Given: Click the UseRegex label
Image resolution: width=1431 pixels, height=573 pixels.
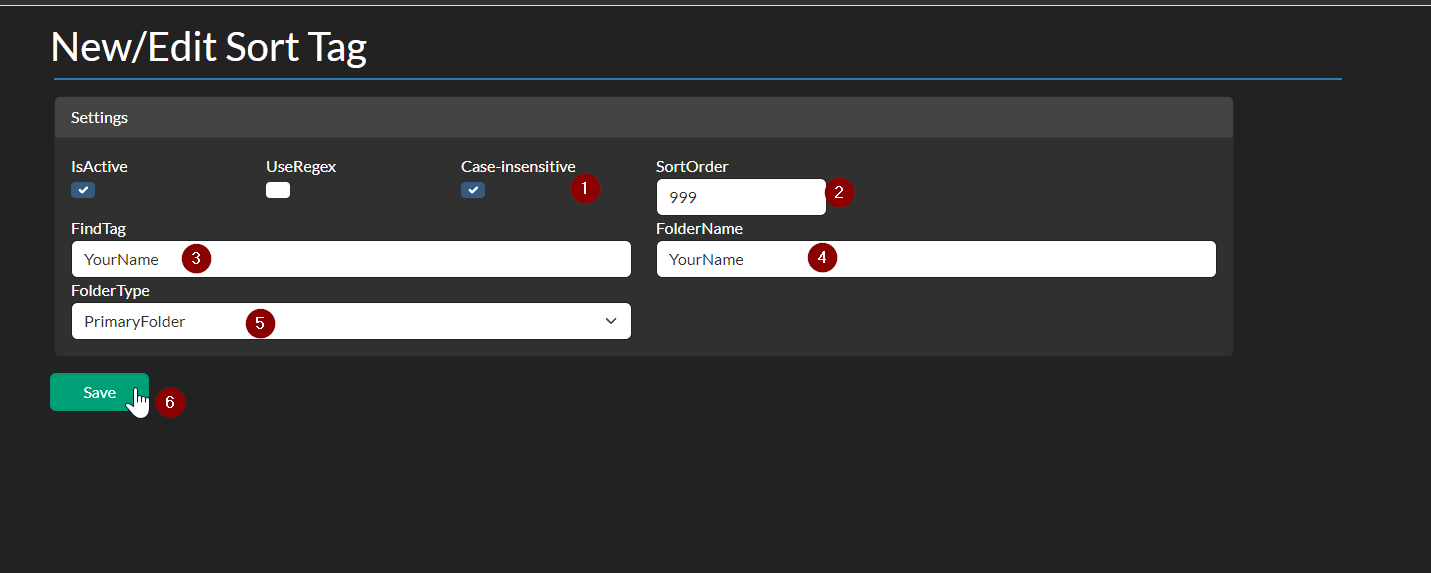Looking at the screenshot, I should [x=301, y=167].
